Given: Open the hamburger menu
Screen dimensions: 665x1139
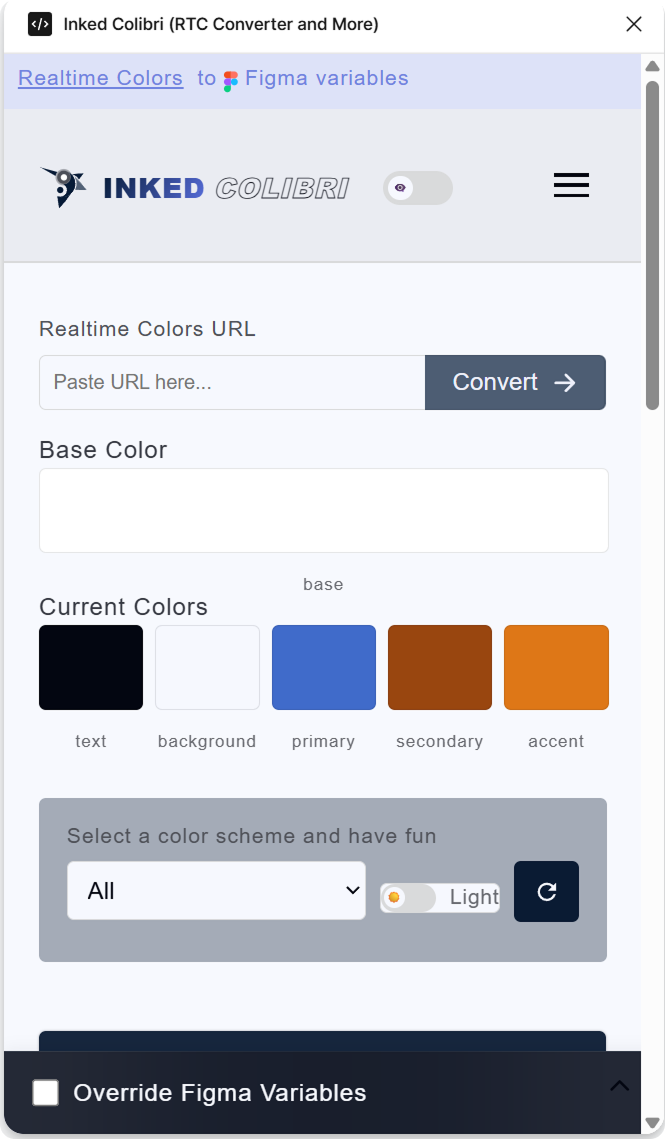Looking at the screenshot, I should pyautogui.click(x=571, y=185).
